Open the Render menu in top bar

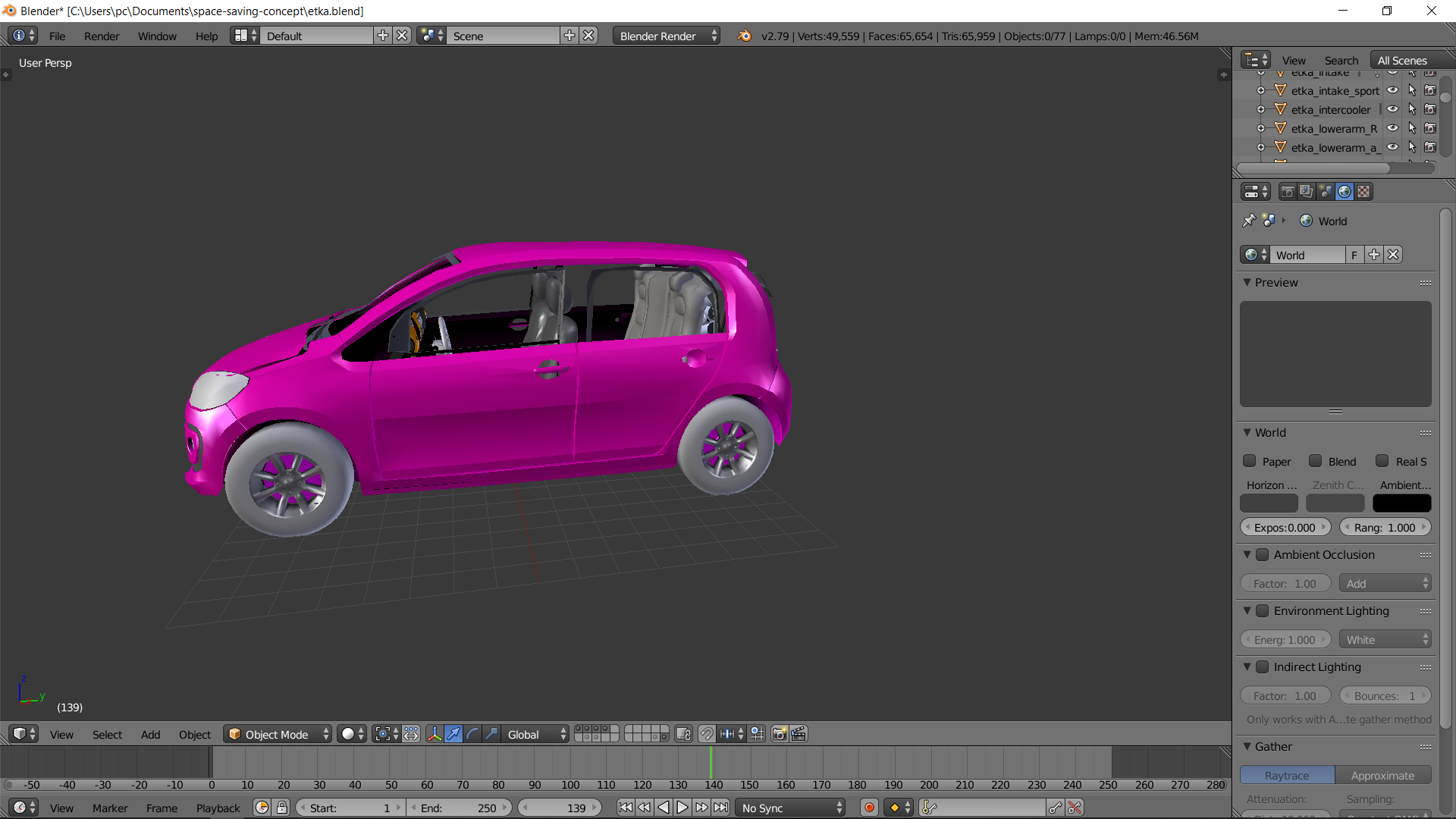102,36
